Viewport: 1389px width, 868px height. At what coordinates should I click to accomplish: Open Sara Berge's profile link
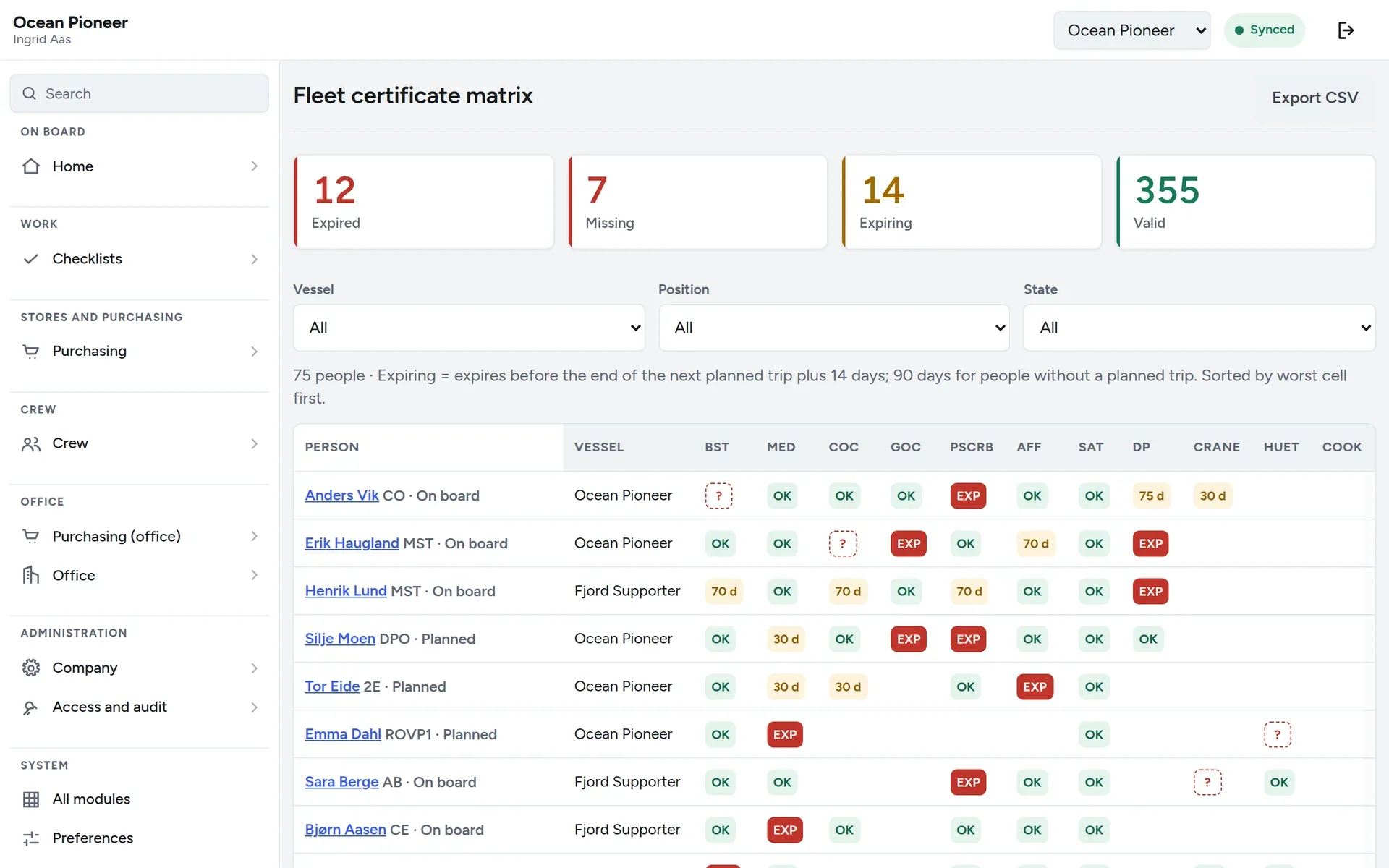[341, 782]
